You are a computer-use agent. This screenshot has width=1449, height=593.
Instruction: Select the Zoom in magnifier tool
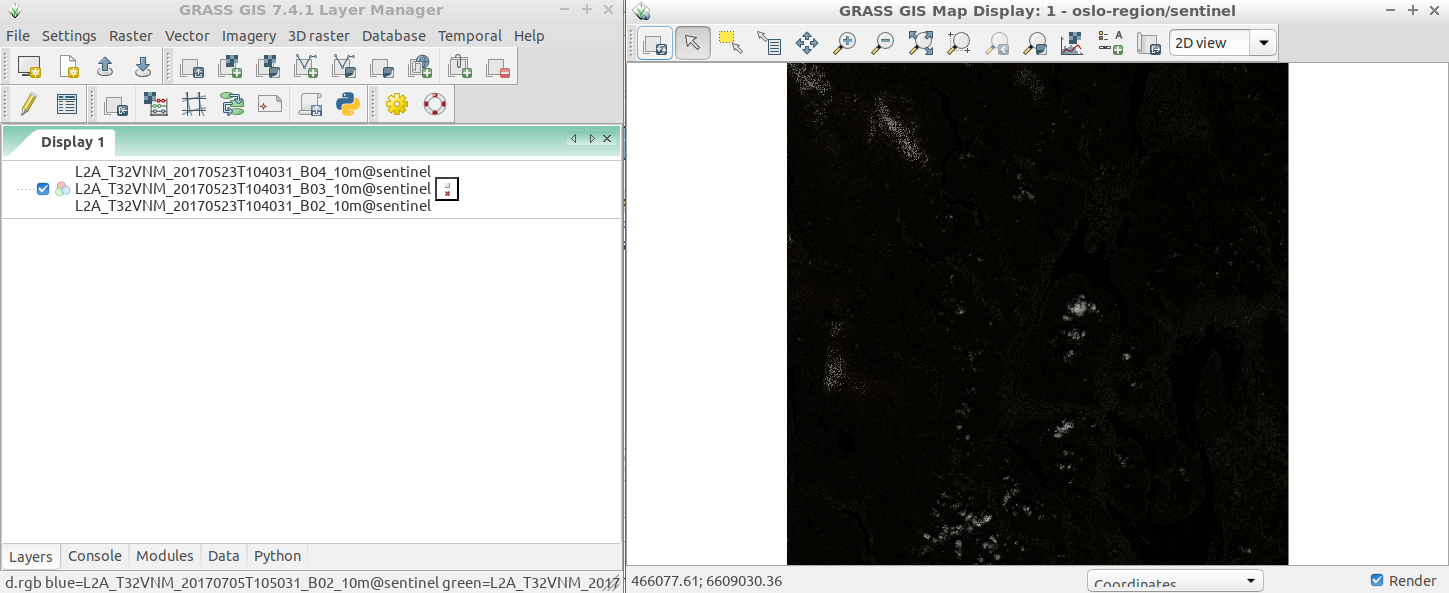click(x=845, y=43)
